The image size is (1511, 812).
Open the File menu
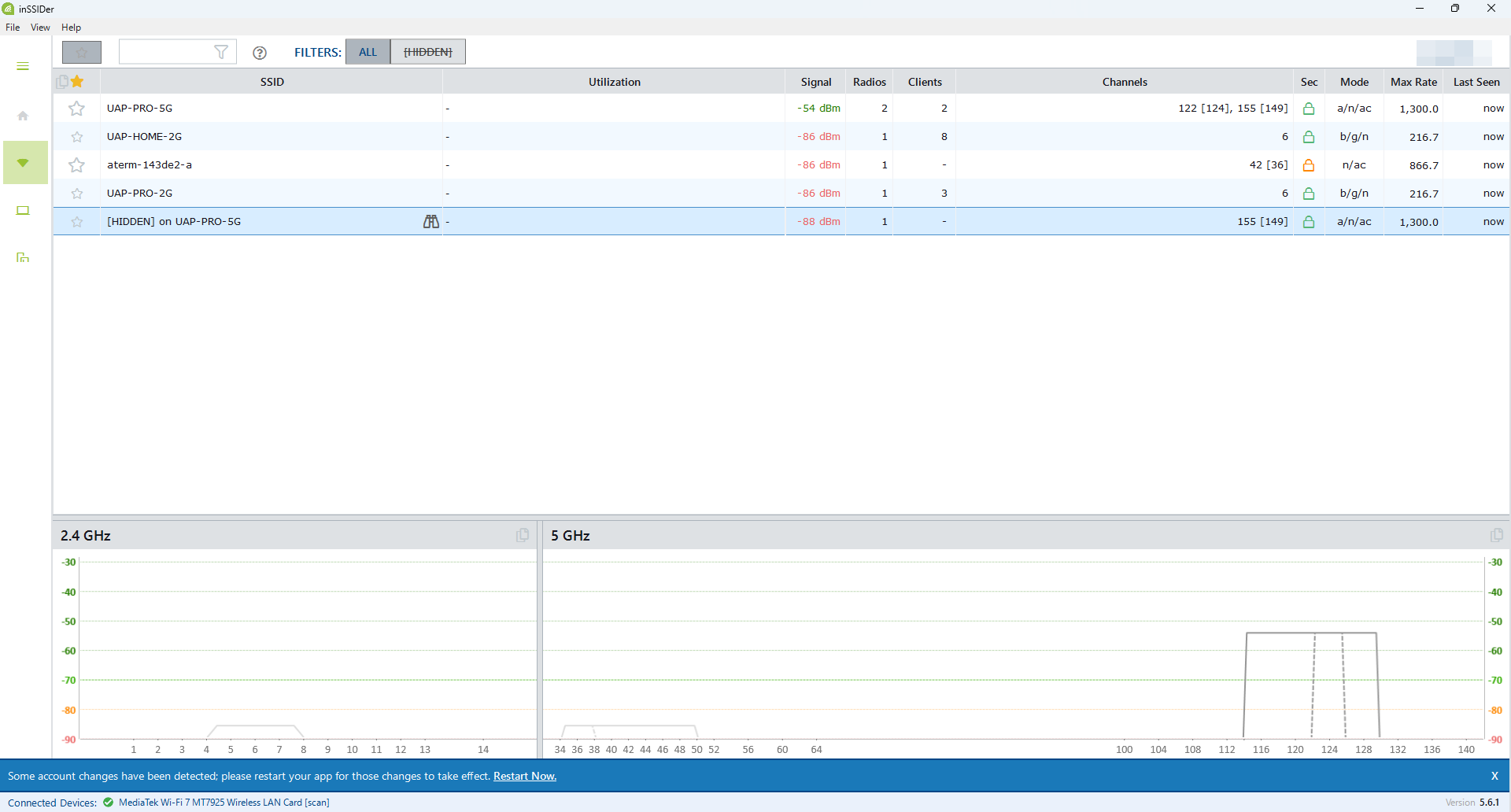[13, 28]
